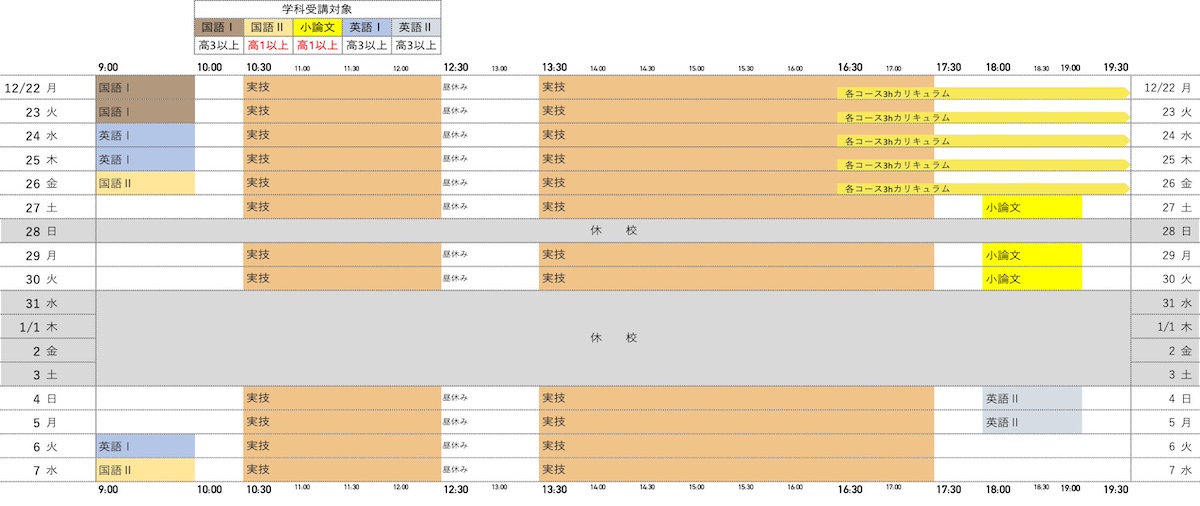Select the 英語 I block on 6 火
The image size is (1200, 506).
[145, 447]
